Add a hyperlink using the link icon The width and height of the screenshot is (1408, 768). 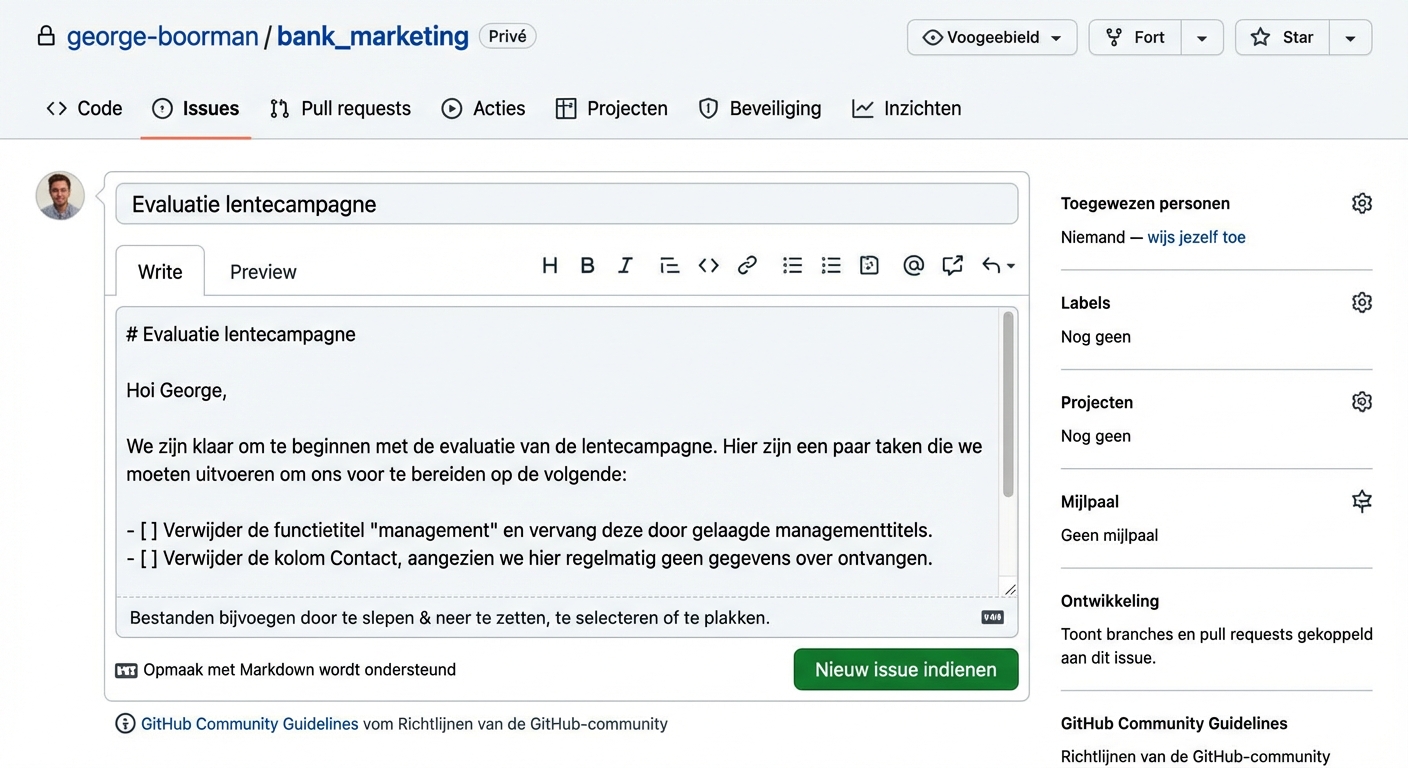pyautogui.click(x=747, y=265)
